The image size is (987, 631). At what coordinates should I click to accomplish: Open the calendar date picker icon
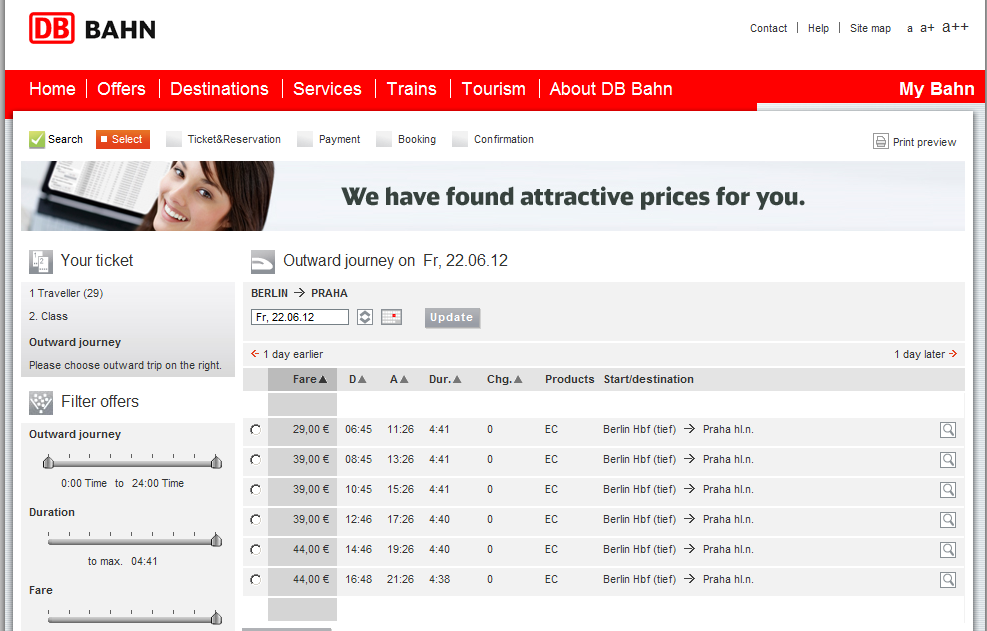click(391, 317)
